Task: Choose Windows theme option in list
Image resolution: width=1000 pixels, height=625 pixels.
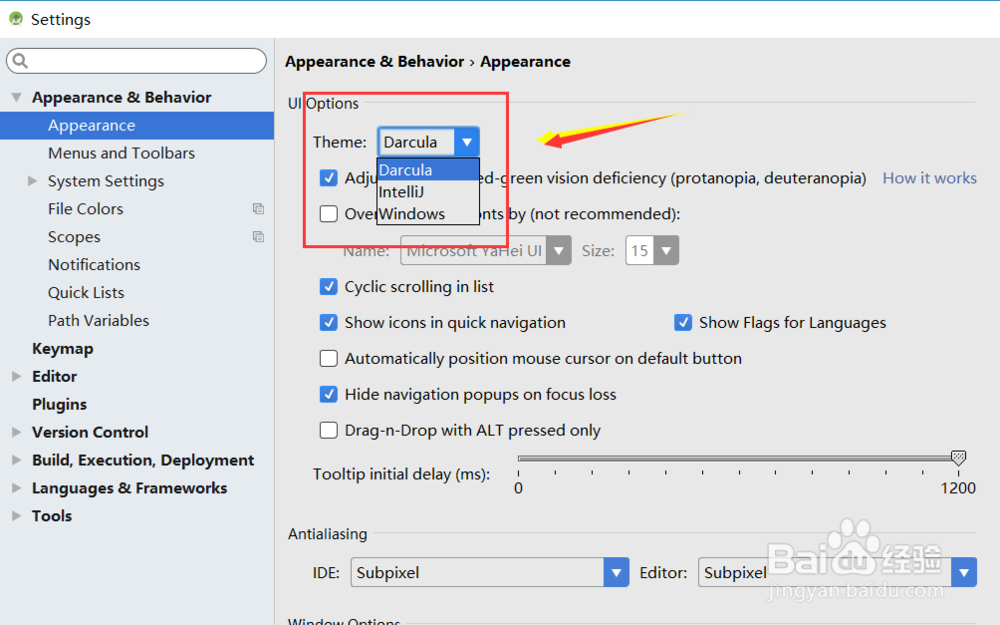Action: 412,214
